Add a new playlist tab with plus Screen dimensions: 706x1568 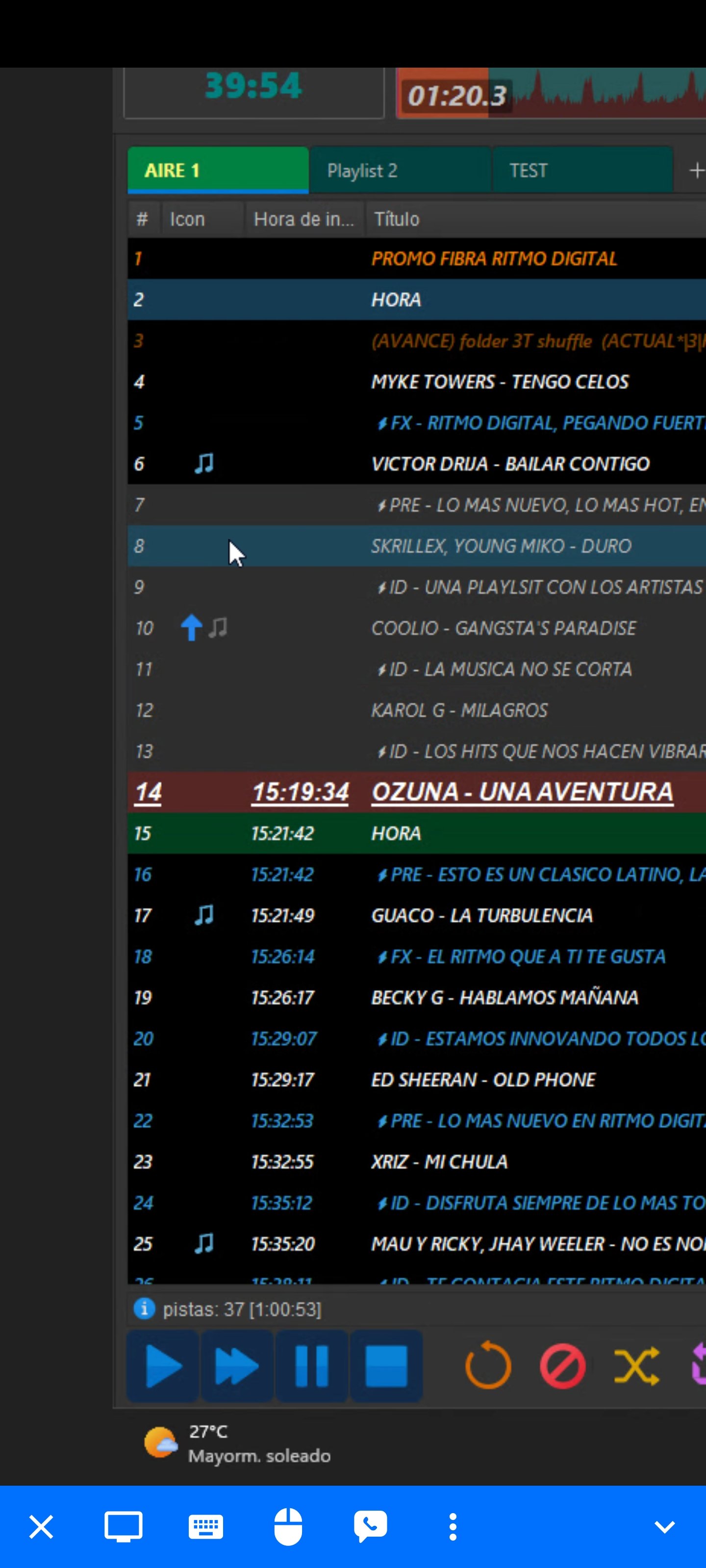tap(696, 171)
